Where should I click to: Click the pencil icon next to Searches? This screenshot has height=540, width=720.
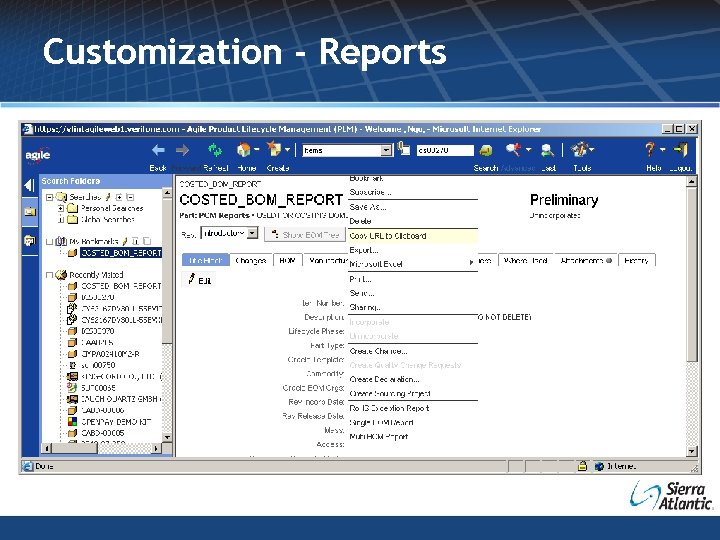point(108,197)
